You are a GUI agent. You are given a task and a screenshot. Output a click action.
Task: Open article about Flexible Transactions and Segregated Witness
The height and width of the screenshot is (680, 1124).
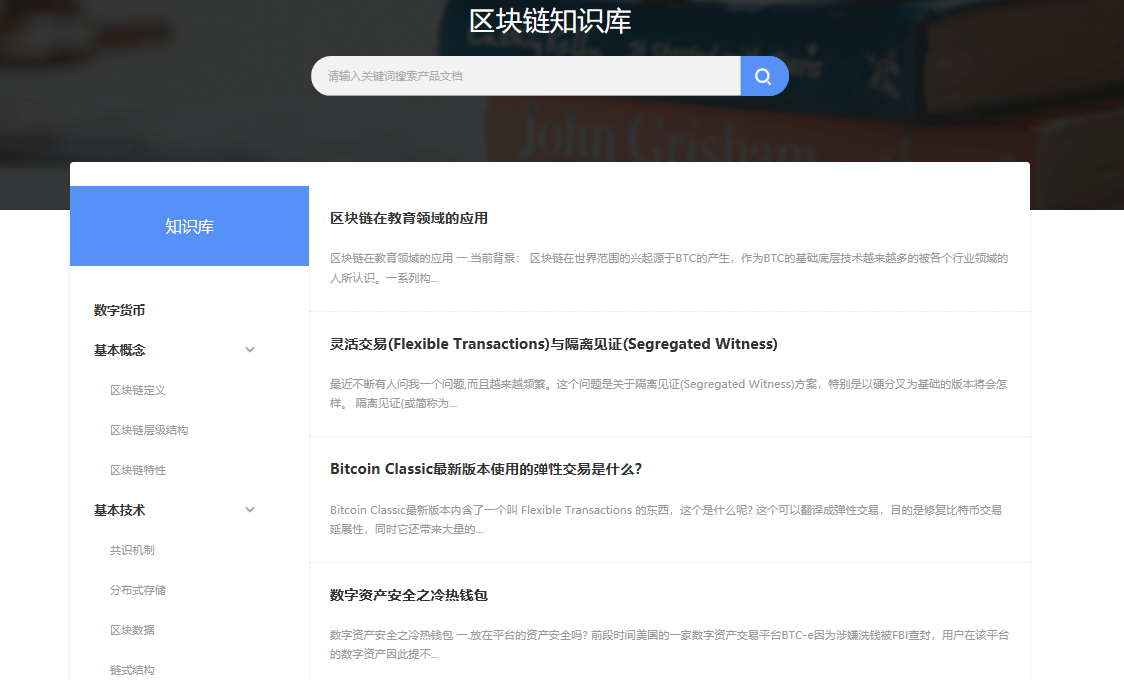tap(553, 345)
